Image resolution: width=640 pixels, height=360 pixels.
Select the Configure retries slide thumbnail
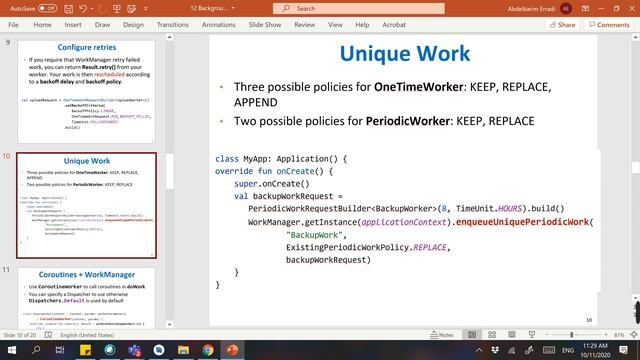click(x=87, y=91)
